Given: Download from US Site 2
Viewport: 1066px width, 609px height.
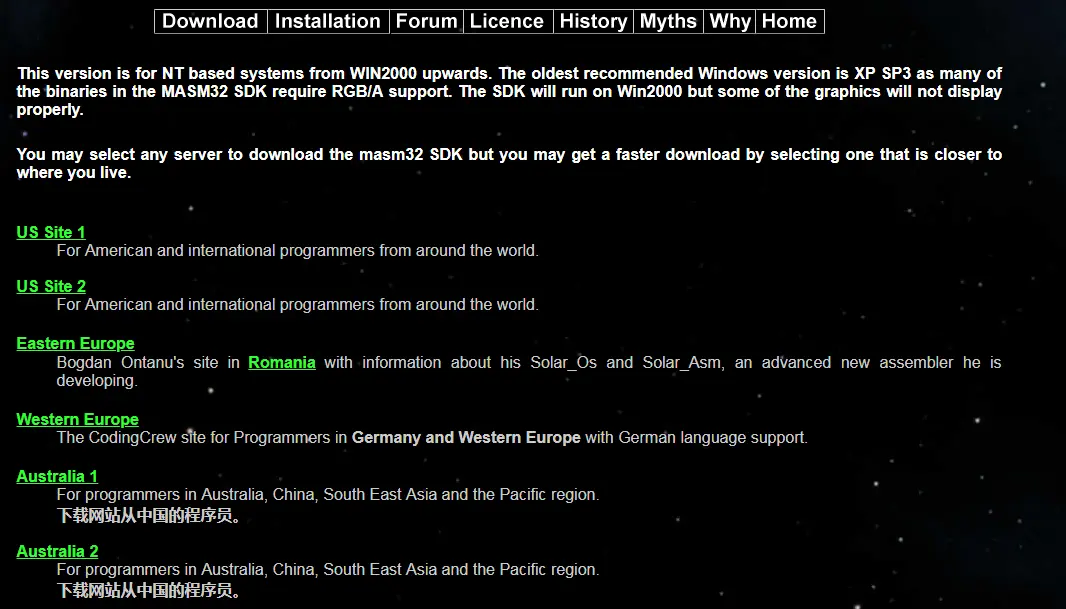Looking at the screenshot, I should point(51,287).
